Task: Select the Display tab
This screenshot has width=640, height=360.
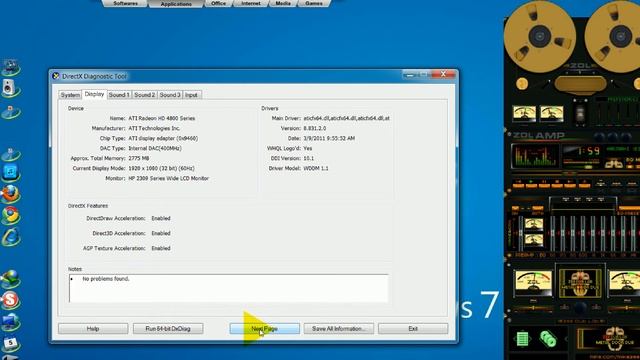Action: (x=94, y=94)
